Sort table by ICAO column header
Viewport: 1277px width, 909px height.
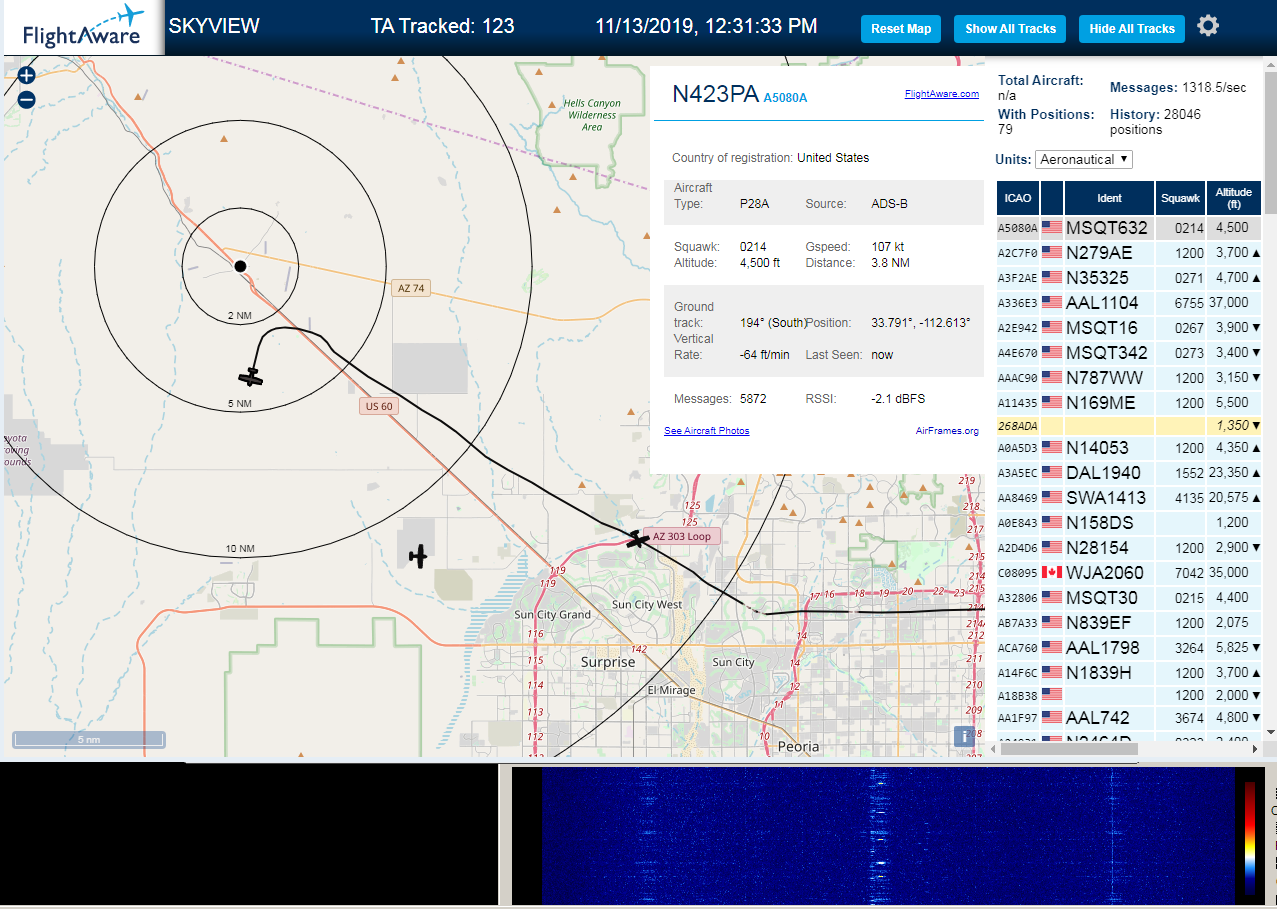pyautogui.click(x=1018, y=198)
